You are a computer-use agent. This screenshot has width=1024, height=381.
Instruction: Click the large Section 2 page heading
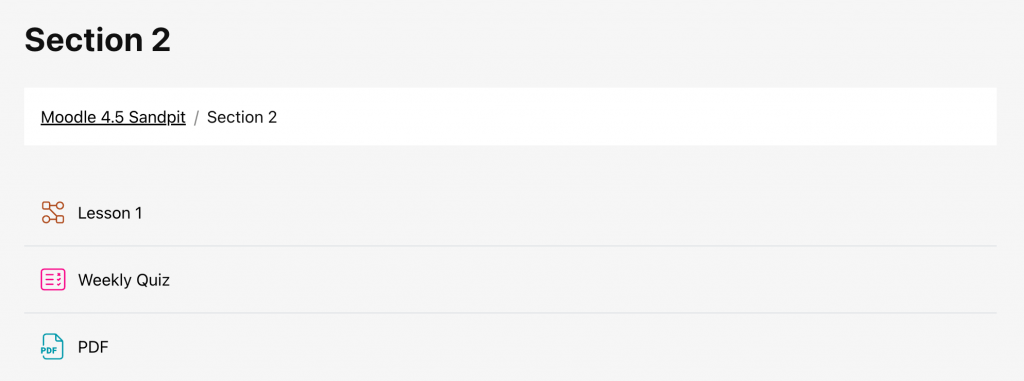(97, 41)
